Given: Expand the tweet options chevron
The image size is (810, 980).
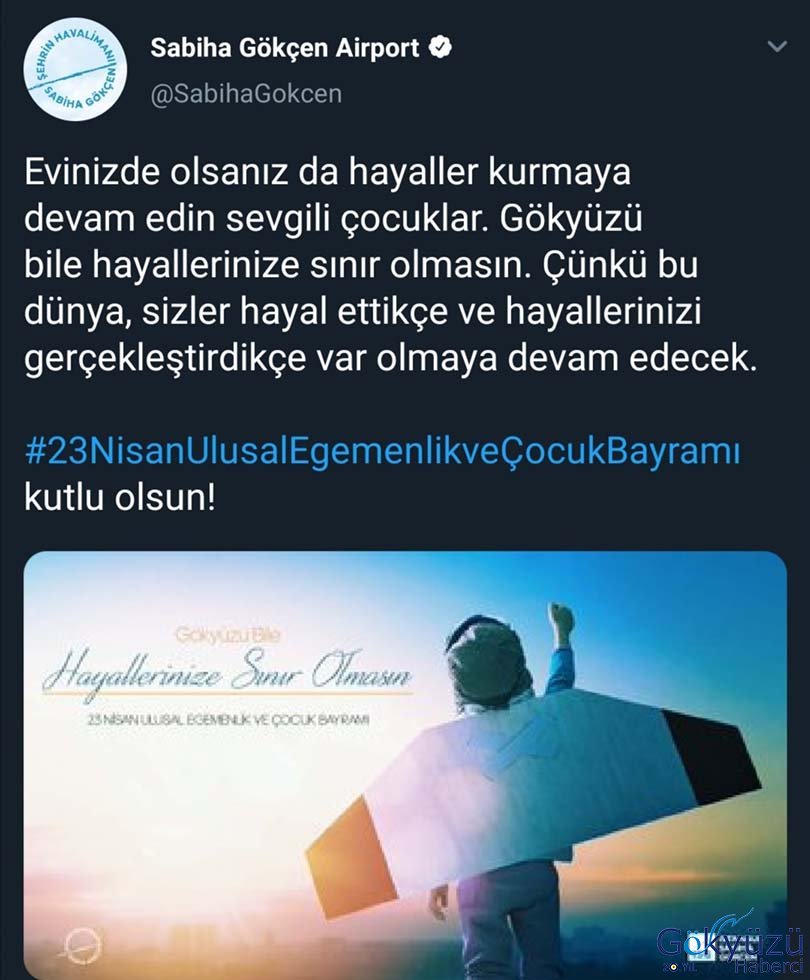Looking at the screenshot, I should [776, 46].
